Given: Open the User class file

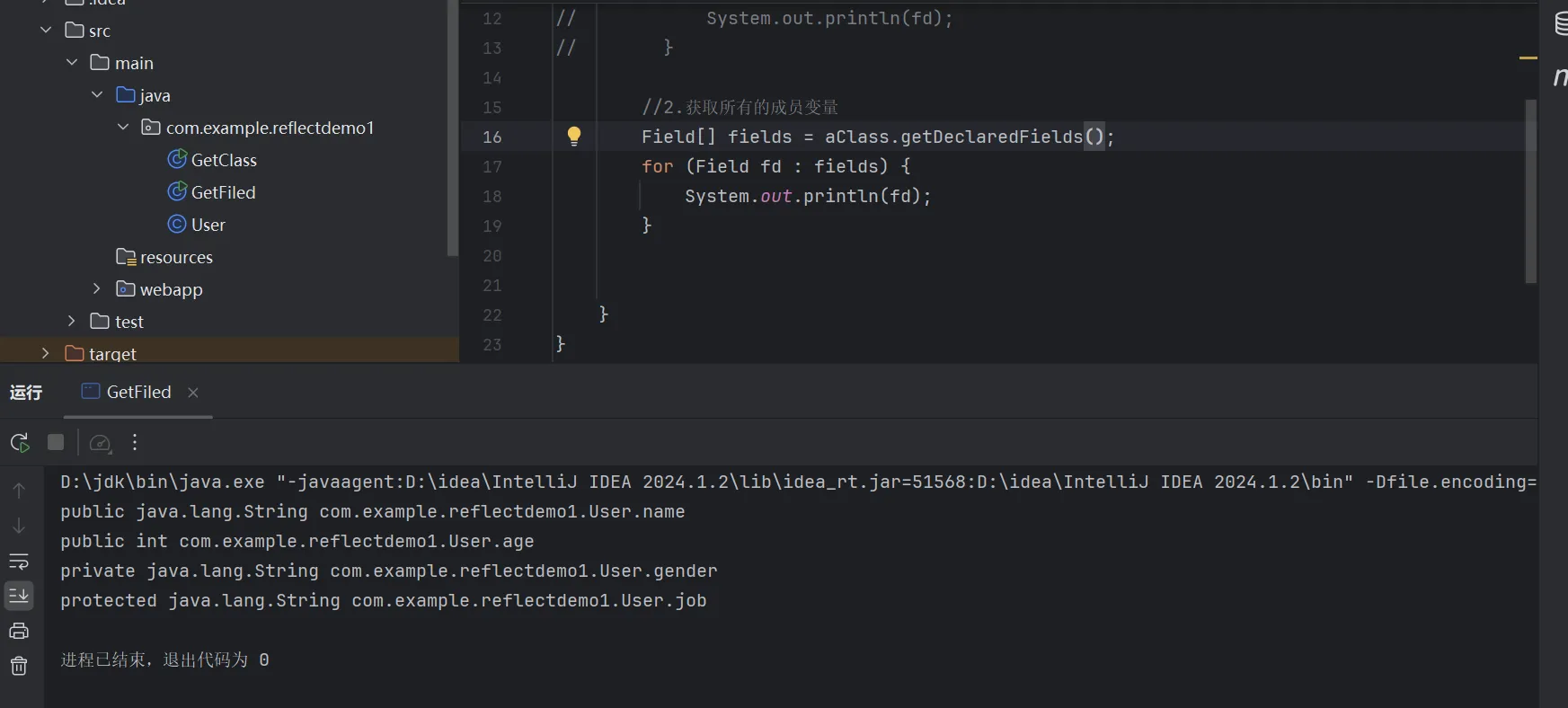Looking at the screenshot, I should click(208, 225).
